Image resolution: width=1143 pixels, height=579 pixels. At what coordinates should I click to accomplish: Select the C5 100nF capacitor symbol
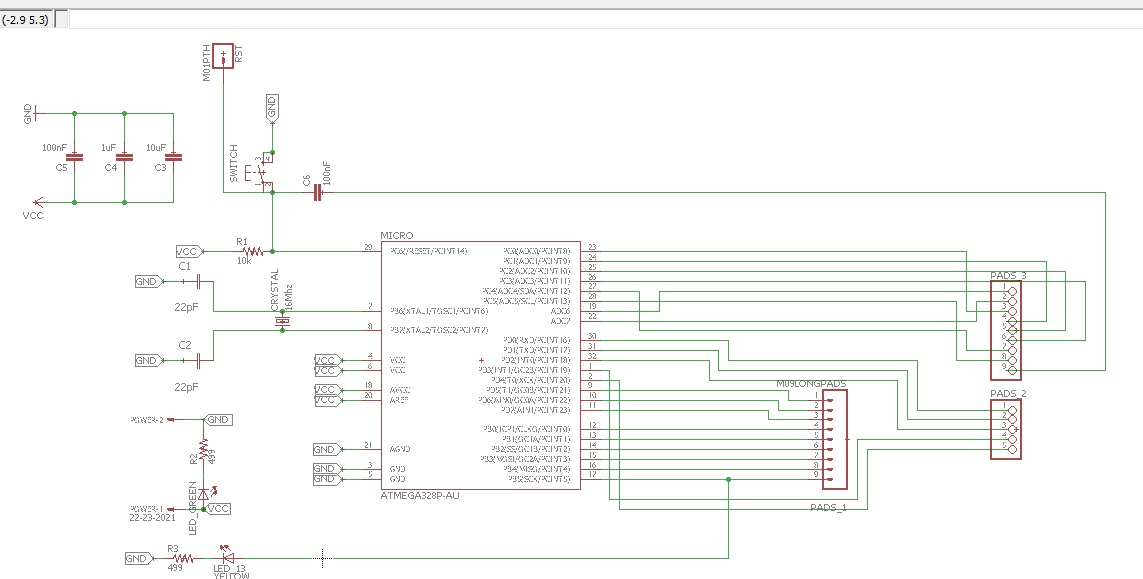pyautogui.click(x=74, y=157)
